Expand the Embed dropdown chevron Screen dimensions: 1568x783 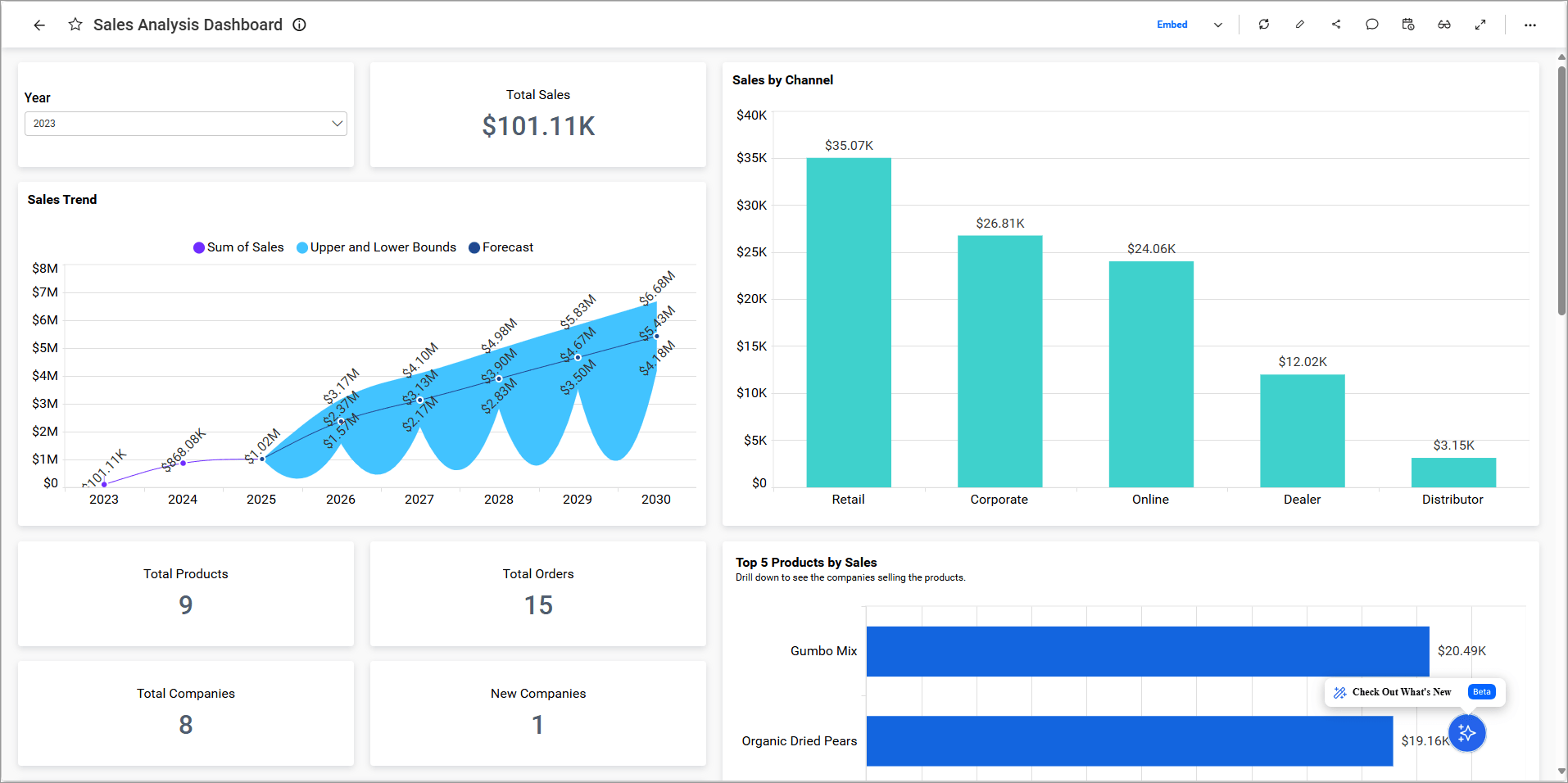pyautogui.click(x=1217, y=25)
